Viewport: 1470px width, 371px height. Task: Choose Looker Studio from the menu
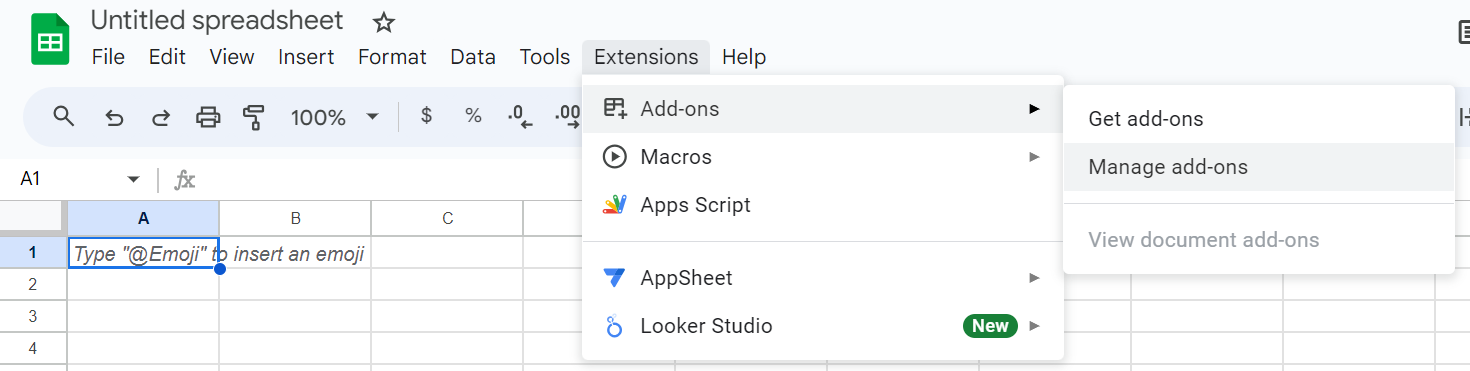[823, 326]
